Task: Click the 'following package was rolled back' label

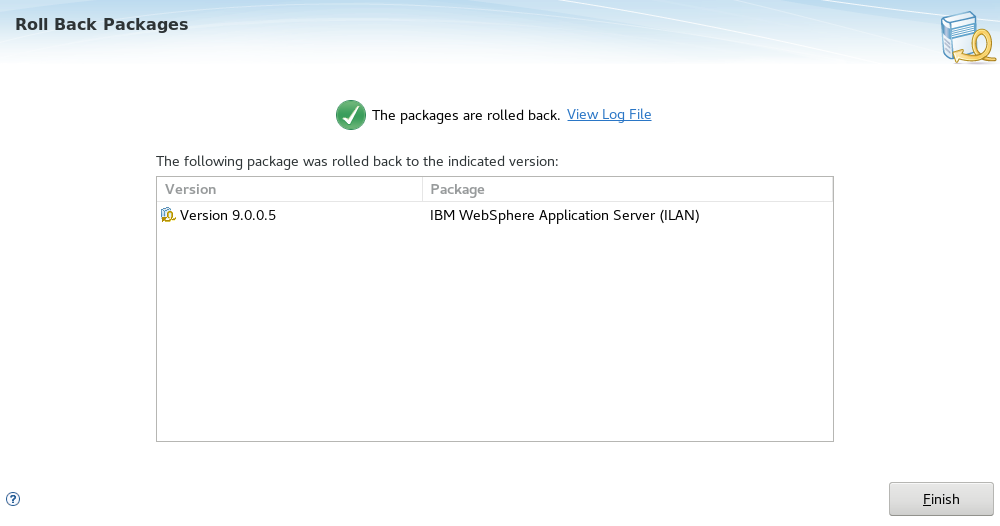Action: [357, 161]
